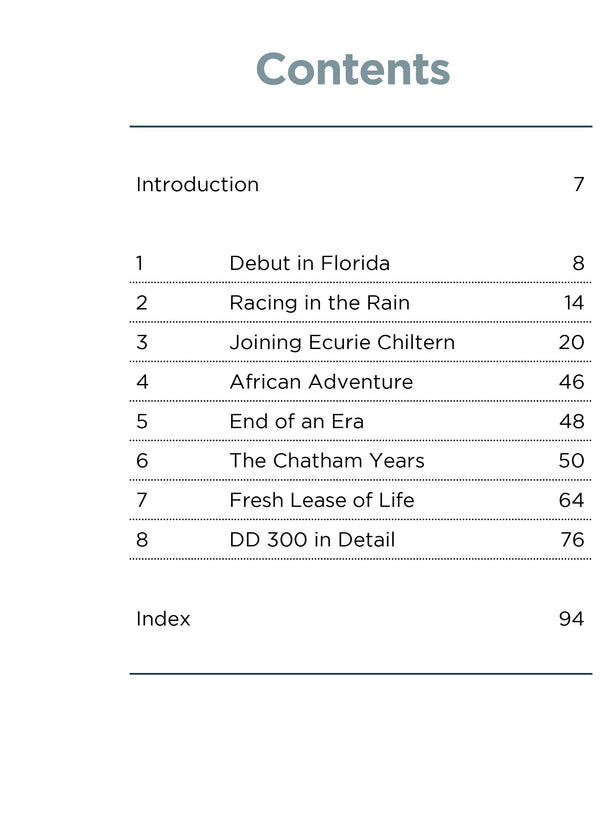Jump to page 46
The image size is (600, 817).
[571, 381]
